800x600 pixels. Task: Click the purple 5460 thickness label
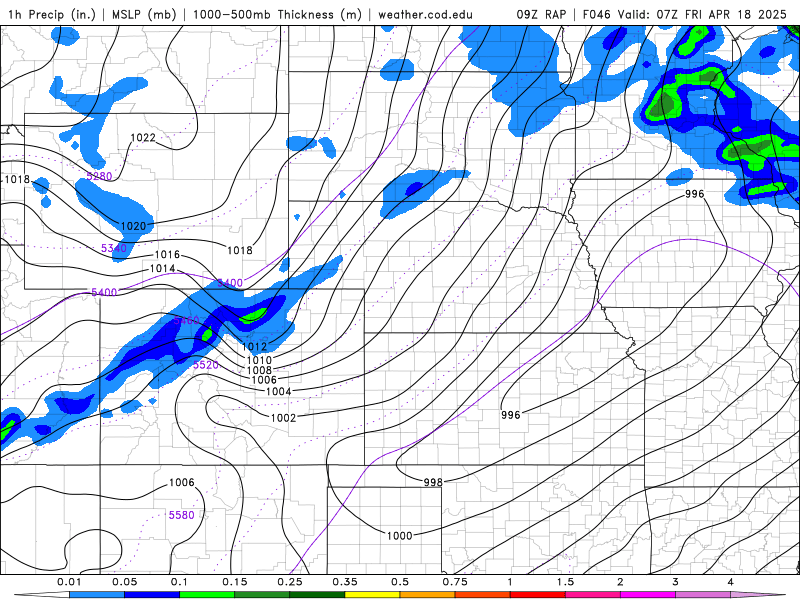[186, 320]
